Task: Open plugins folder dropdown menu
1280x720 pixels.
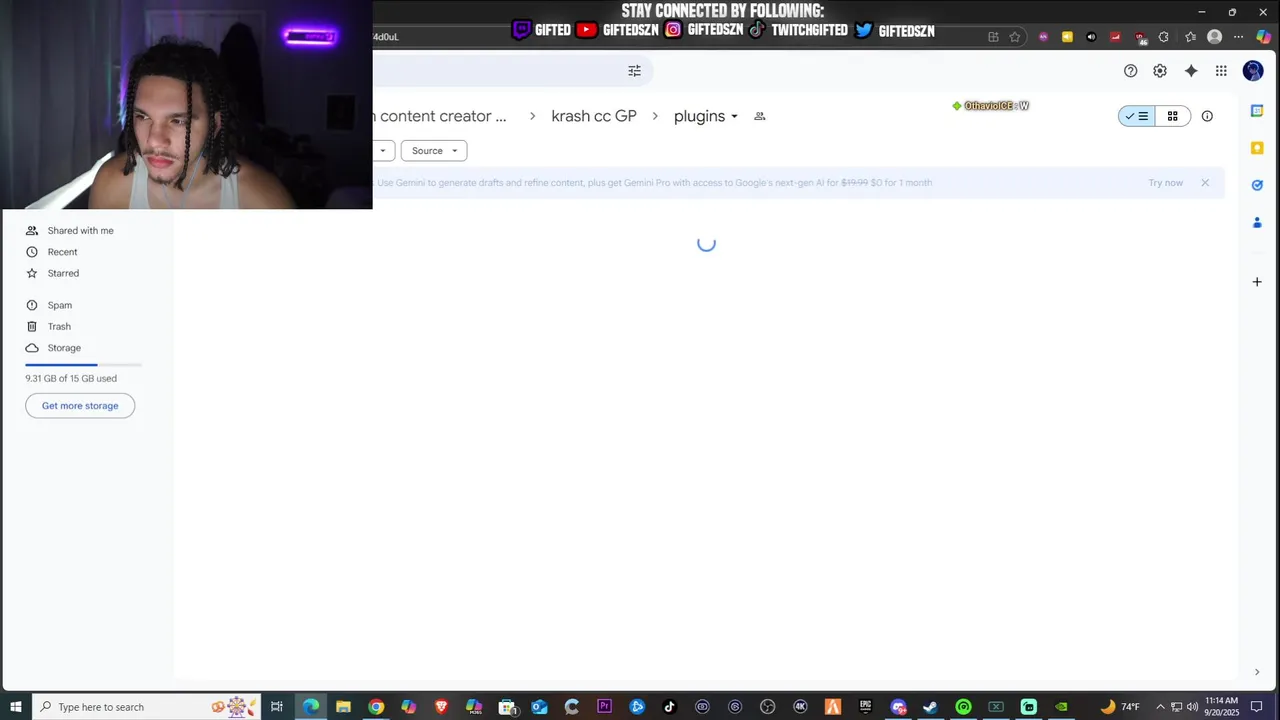Action: (x=706, y=116)
